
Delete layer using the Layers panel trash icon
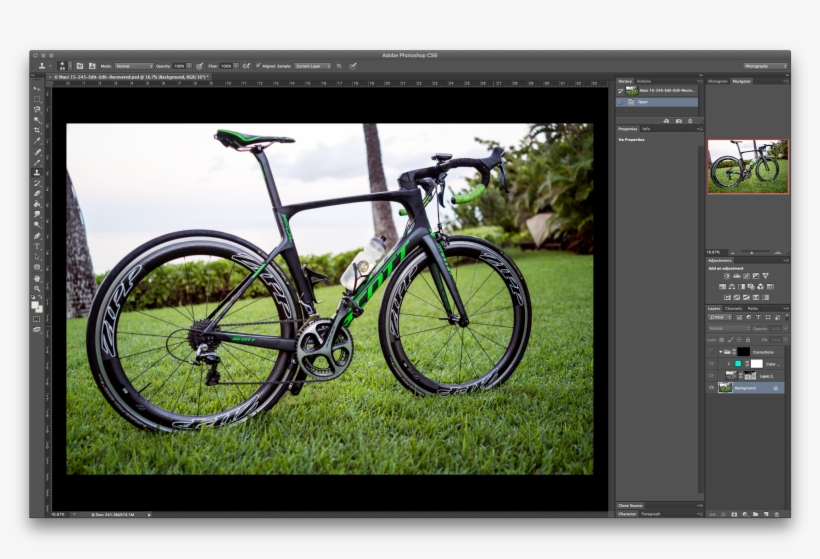[777, 515]
